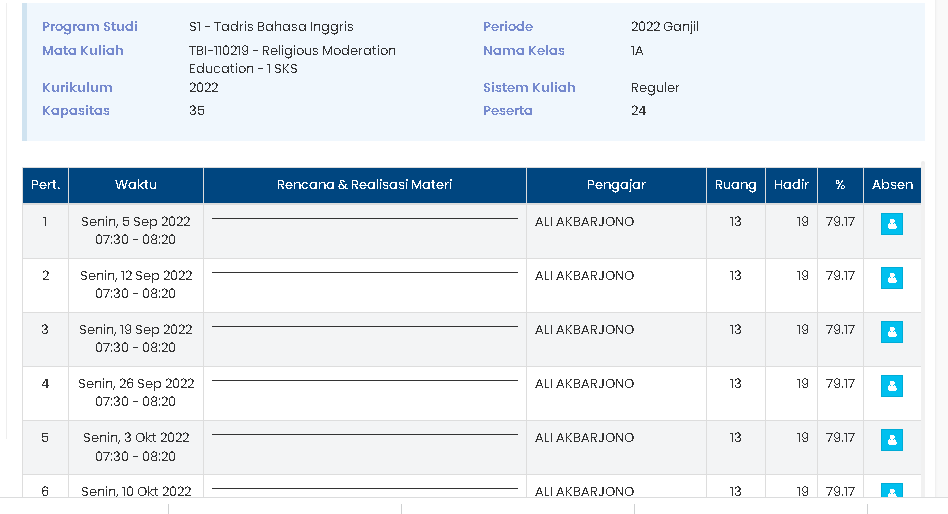Select the Senin, 3 Okt 2022 schedule cell
The height and width of the screenshot is (514, 948).
136,447
